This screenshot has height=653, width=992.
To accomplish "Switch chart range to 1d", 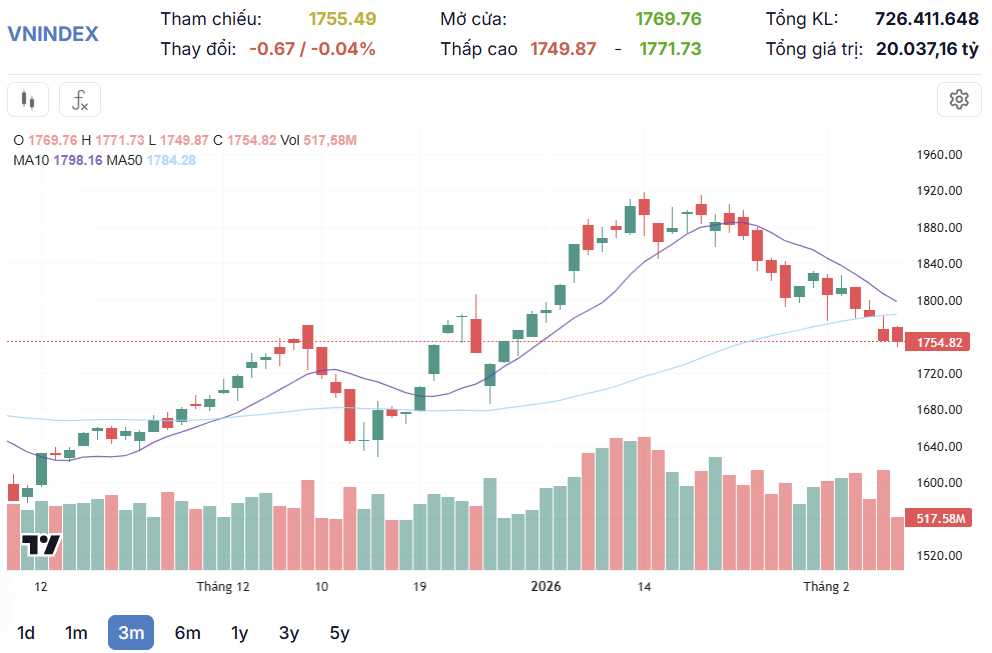I will [26, 633].
